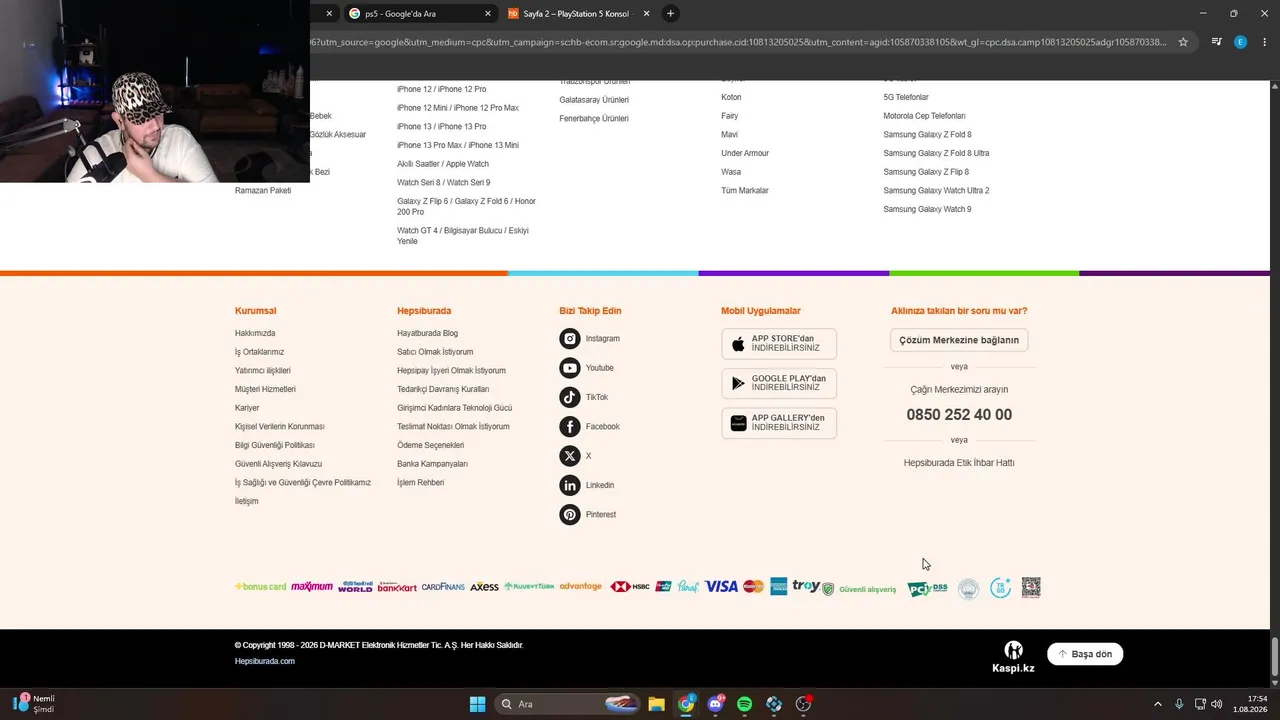The height and width of the screenshot is (720, 1280).
Task: Open the Müşteri Hizmetleri link
Action: pos(265,389)
